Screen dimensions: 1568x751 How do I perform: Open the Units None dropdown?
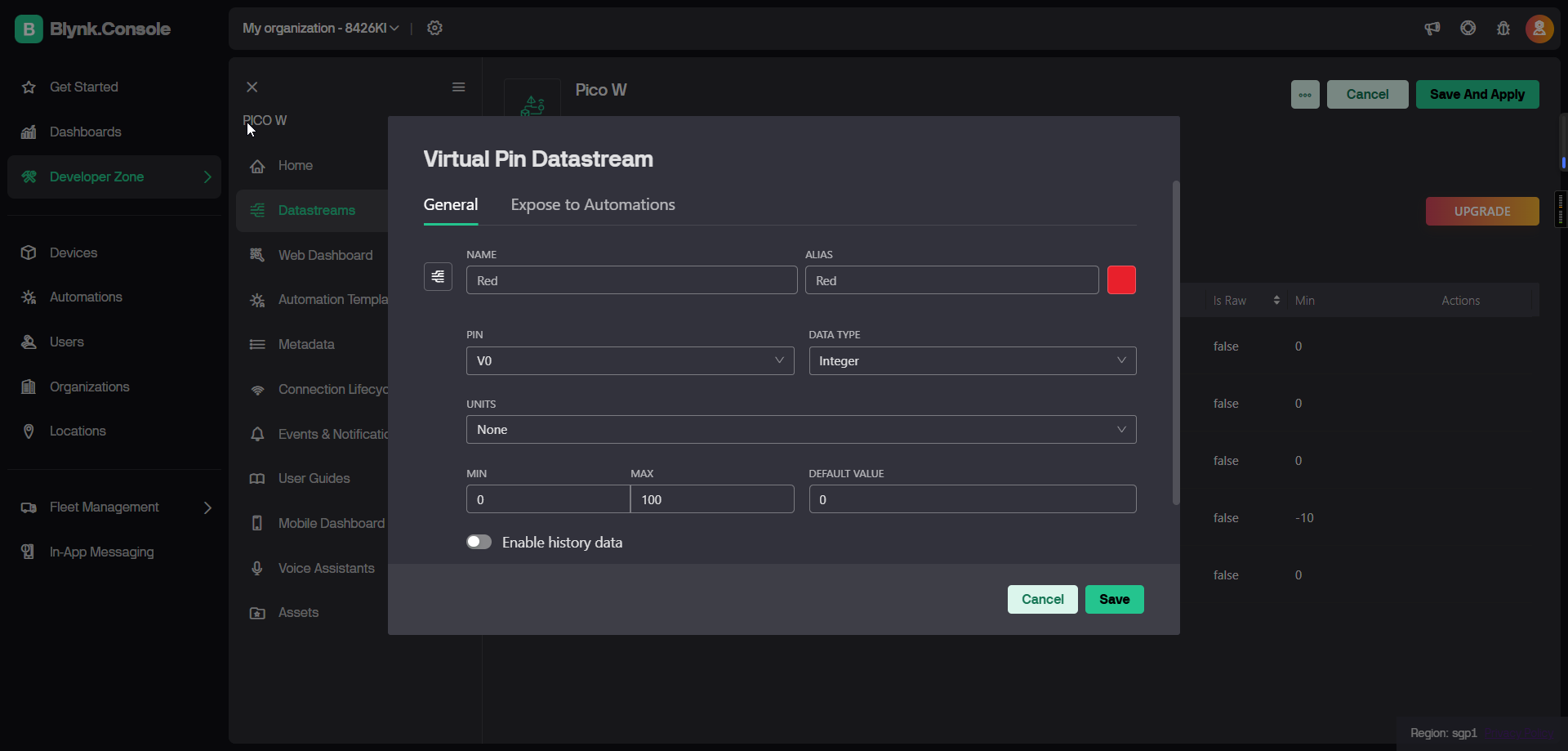[801, 430]
